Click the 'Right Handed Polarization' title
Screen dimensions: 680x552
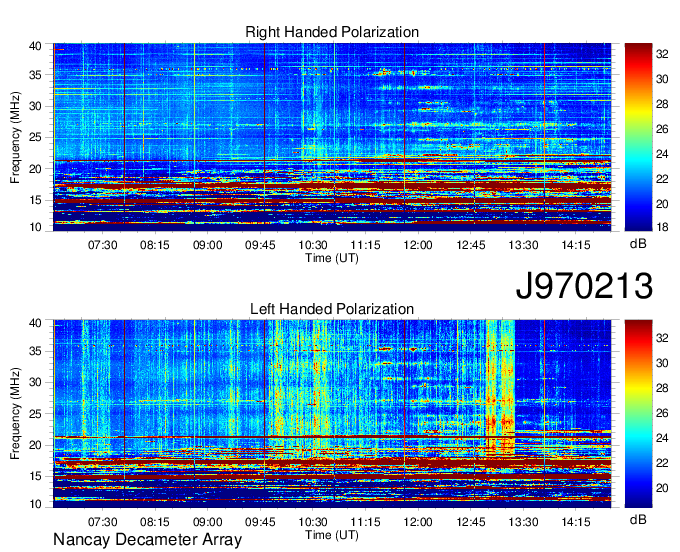point(332,32)
